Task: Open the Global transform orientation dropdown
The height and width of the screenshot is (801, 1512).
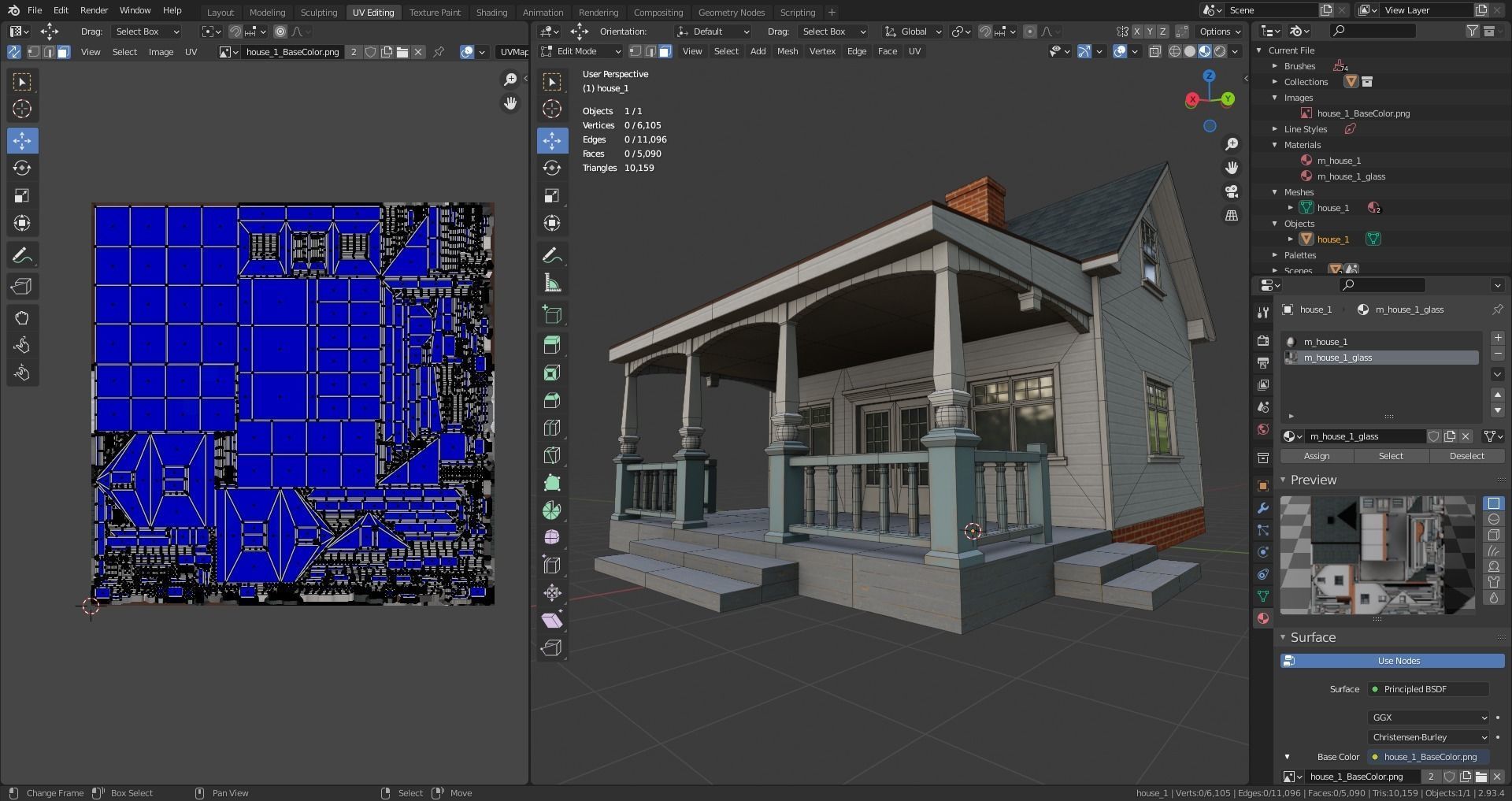Action: 913,32
